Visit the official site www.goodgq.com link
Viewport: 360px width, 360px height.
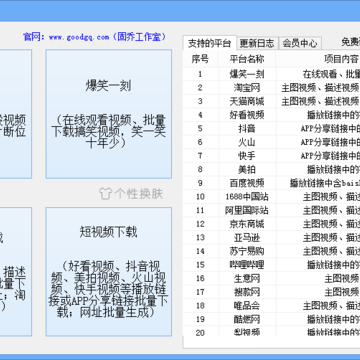pyautogui.click(x=79, y=37)
